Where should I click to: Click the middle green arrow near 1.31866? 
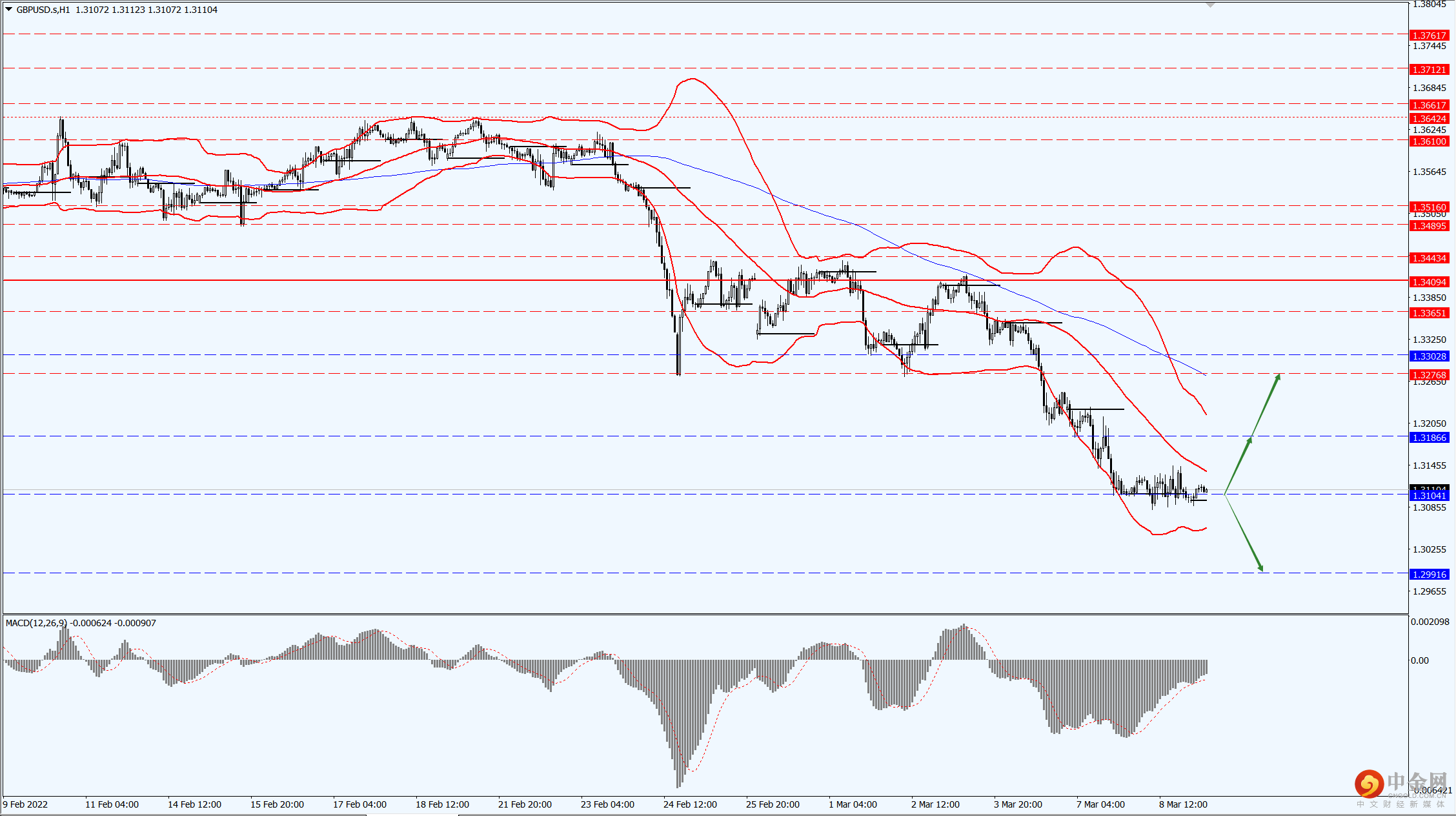(x=1249, y=441)
